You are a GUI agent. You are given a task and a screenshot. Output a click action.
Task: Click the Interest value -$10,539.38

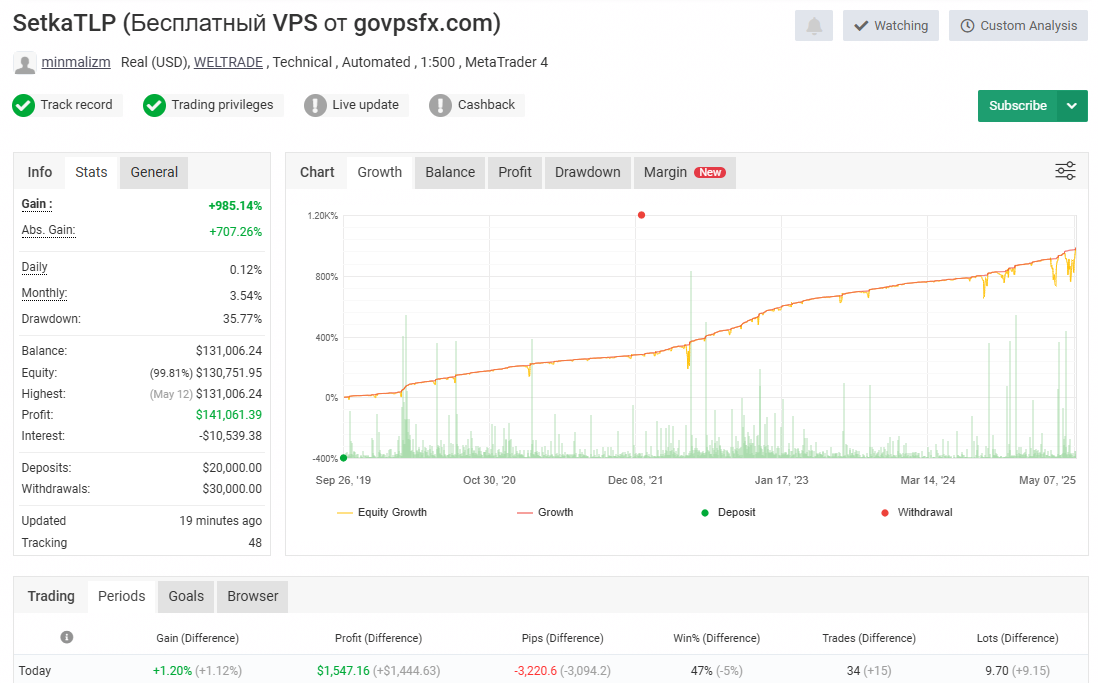pos(230,436)
